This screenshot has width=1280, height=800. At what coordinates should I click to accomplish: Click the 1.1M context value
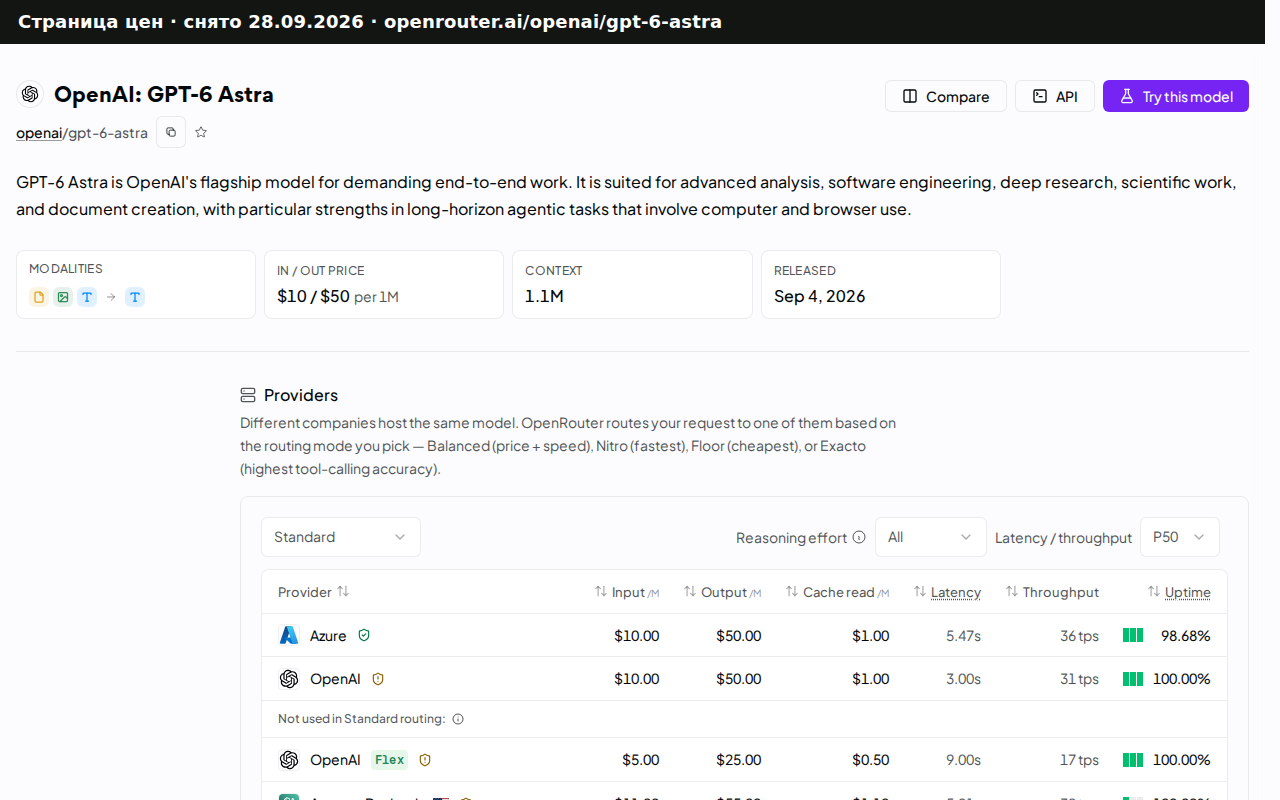click(544, 296)
